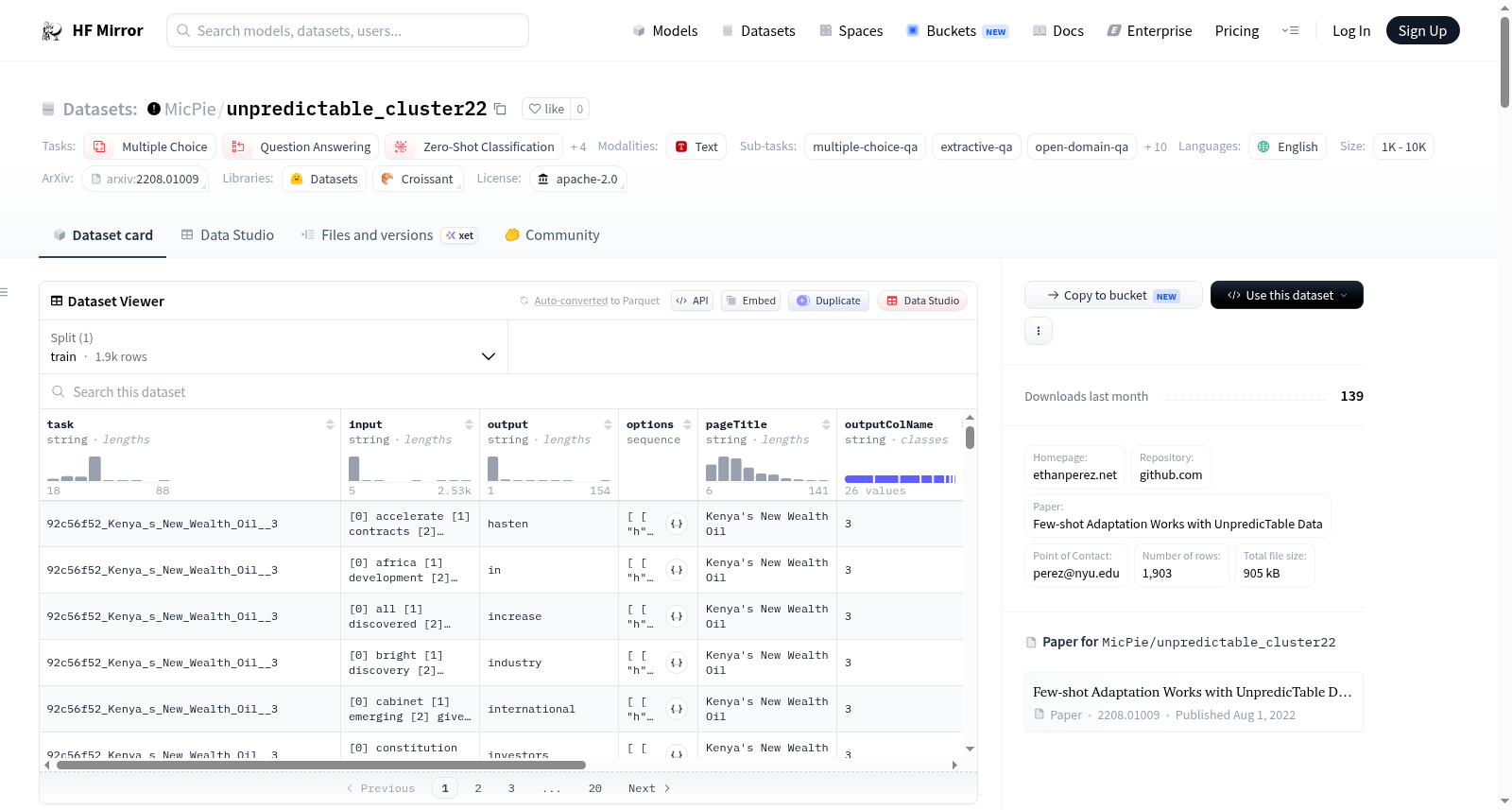Expand options JSON in the 'increase' row

click(677, 616)
